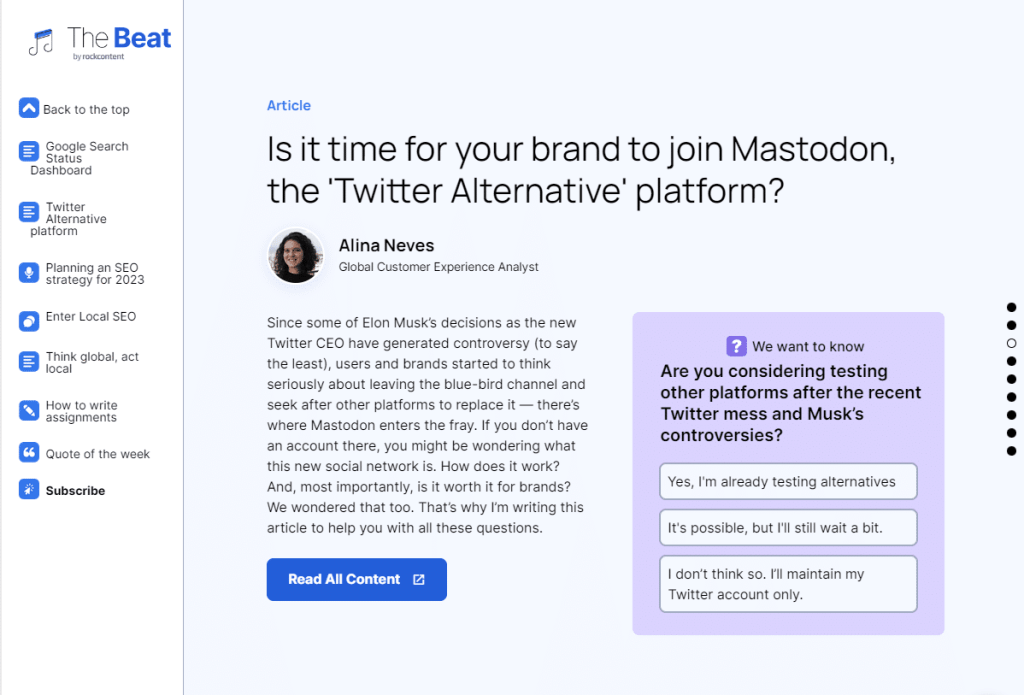Go to How to write assignments section
The height and width of the screenshot is (695, 1024).
click(x=82, y=411)
